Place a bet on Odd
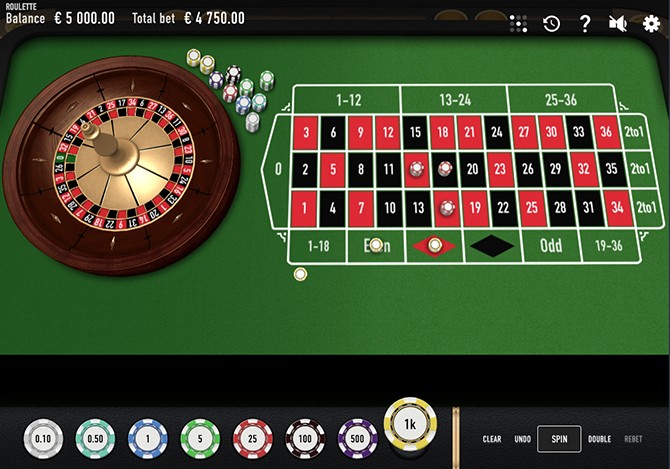 click(551, 246)
